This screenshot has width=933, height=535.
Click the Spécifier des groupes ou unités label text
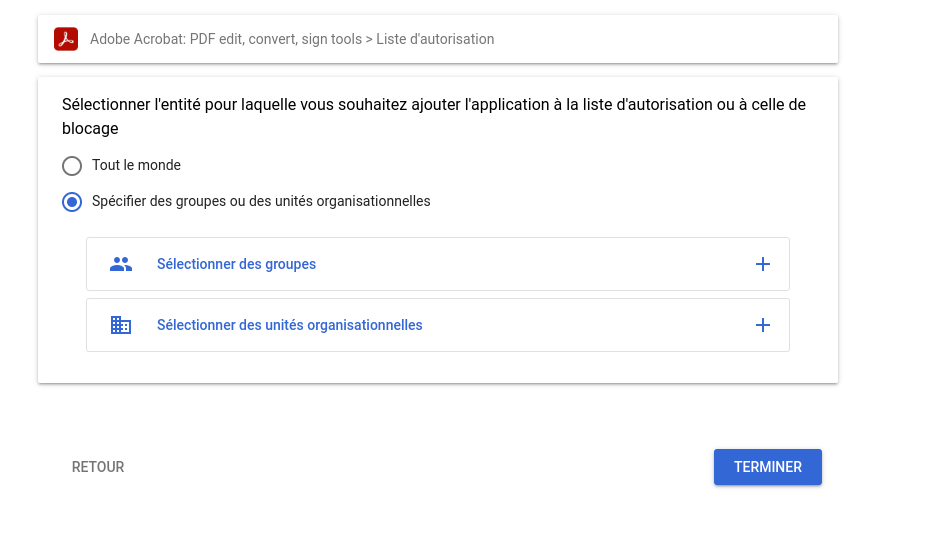(261, 201)
